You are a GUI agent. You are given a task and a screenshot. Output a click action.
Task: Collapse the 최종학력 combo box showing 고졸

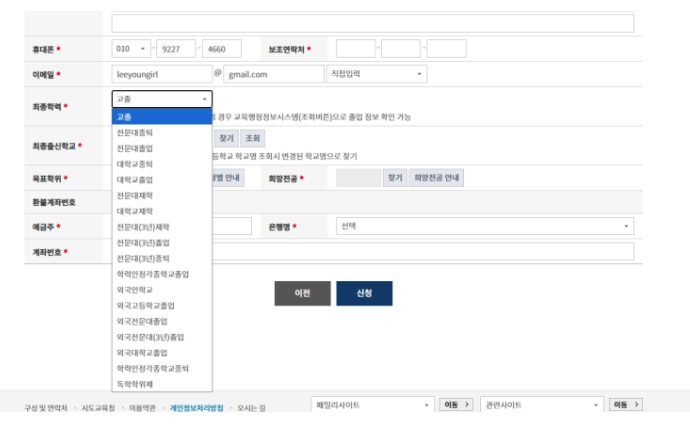coord(162,99)
